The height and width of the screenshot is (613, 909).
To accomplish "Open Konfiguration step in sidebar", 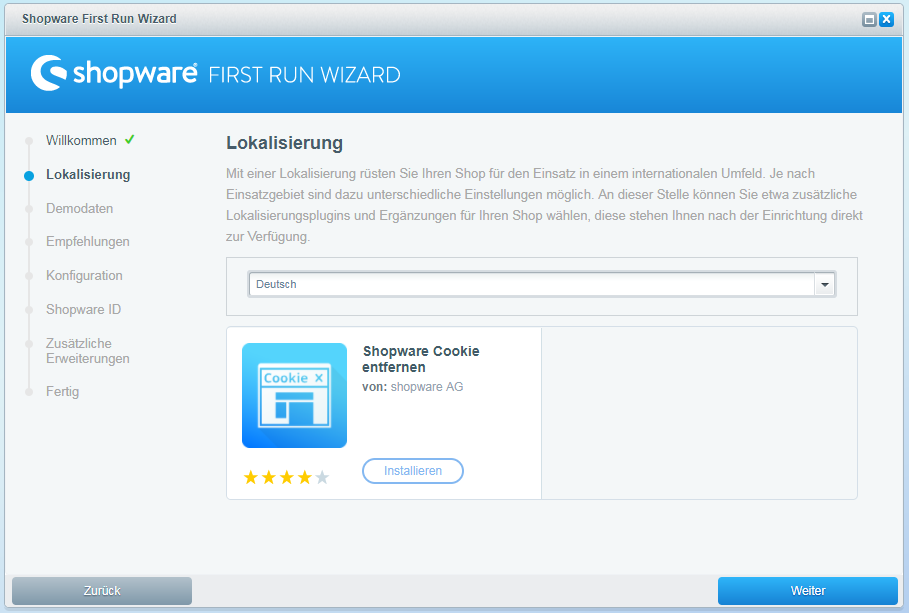I will click(84, 275).
